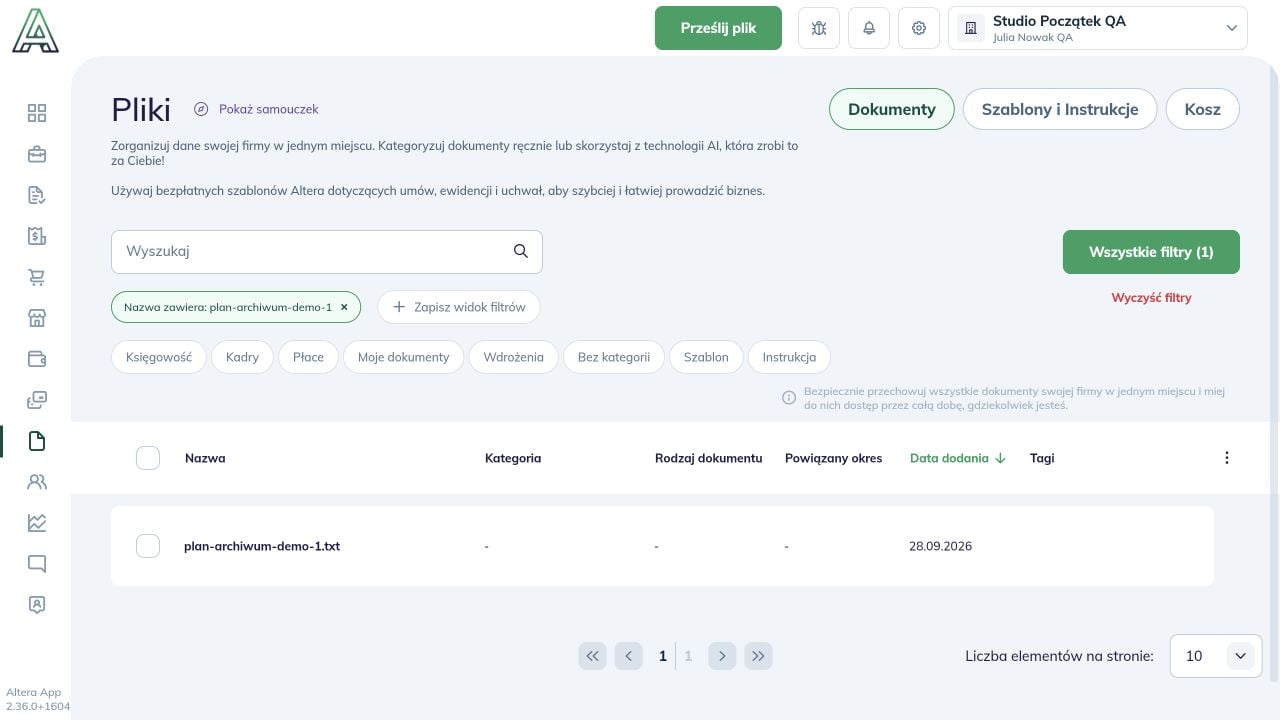Go to first page of results
Image resolution: width=1280 pixels, height=720 pixels.
pyautogui.click(x=592, y=656)
